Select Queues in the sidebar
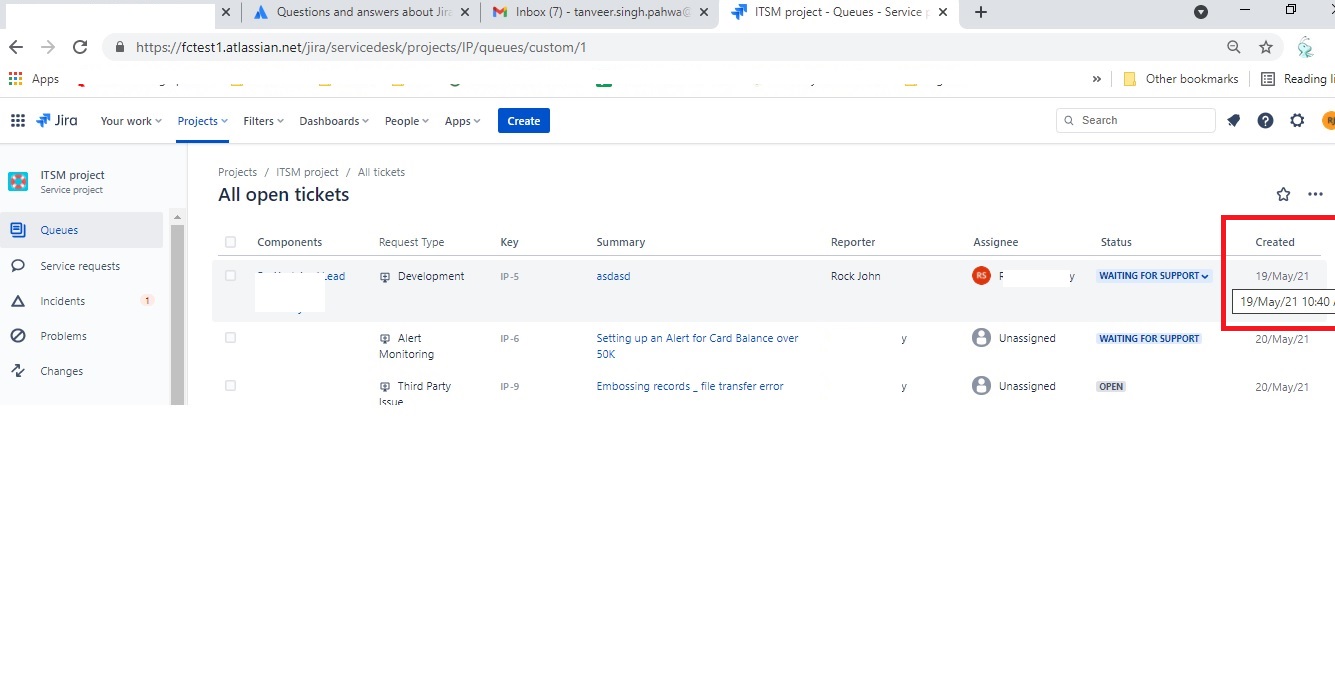Image resolution: width=1335 pixels, height=698 pixels. click(x=82, y=230)
